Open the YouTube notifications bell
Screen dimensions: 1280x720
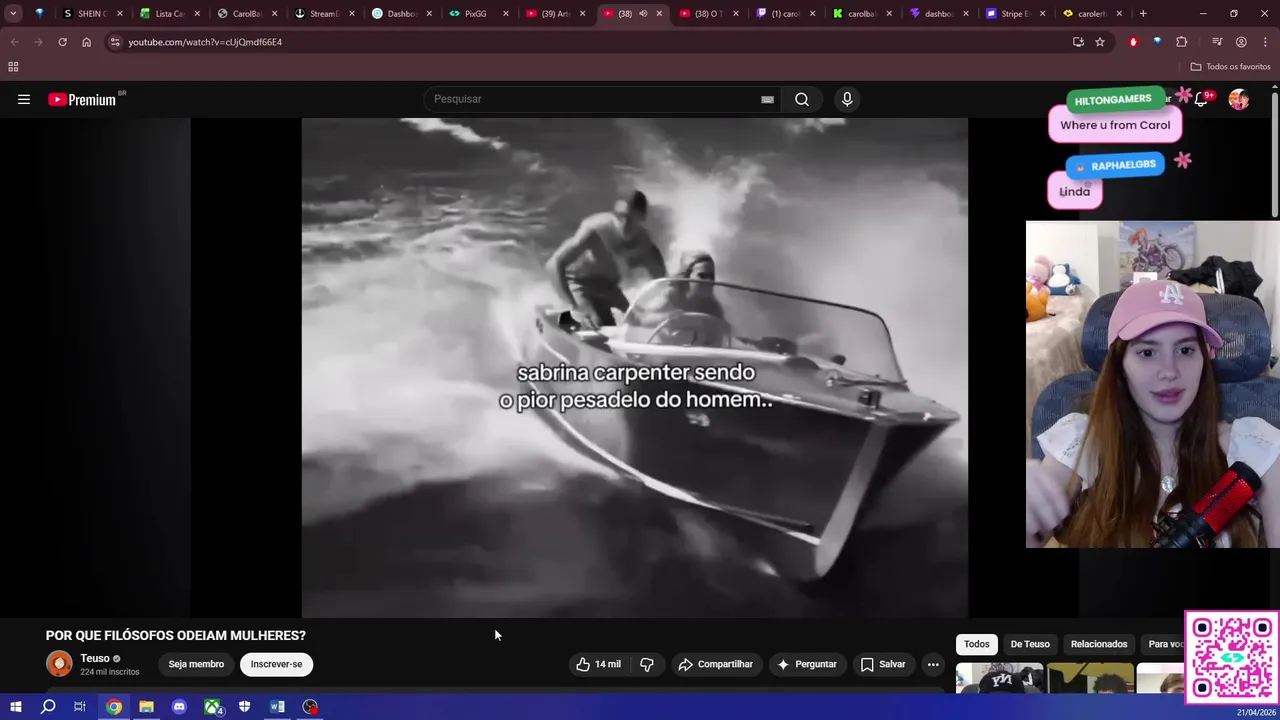tap(1201, 99)
